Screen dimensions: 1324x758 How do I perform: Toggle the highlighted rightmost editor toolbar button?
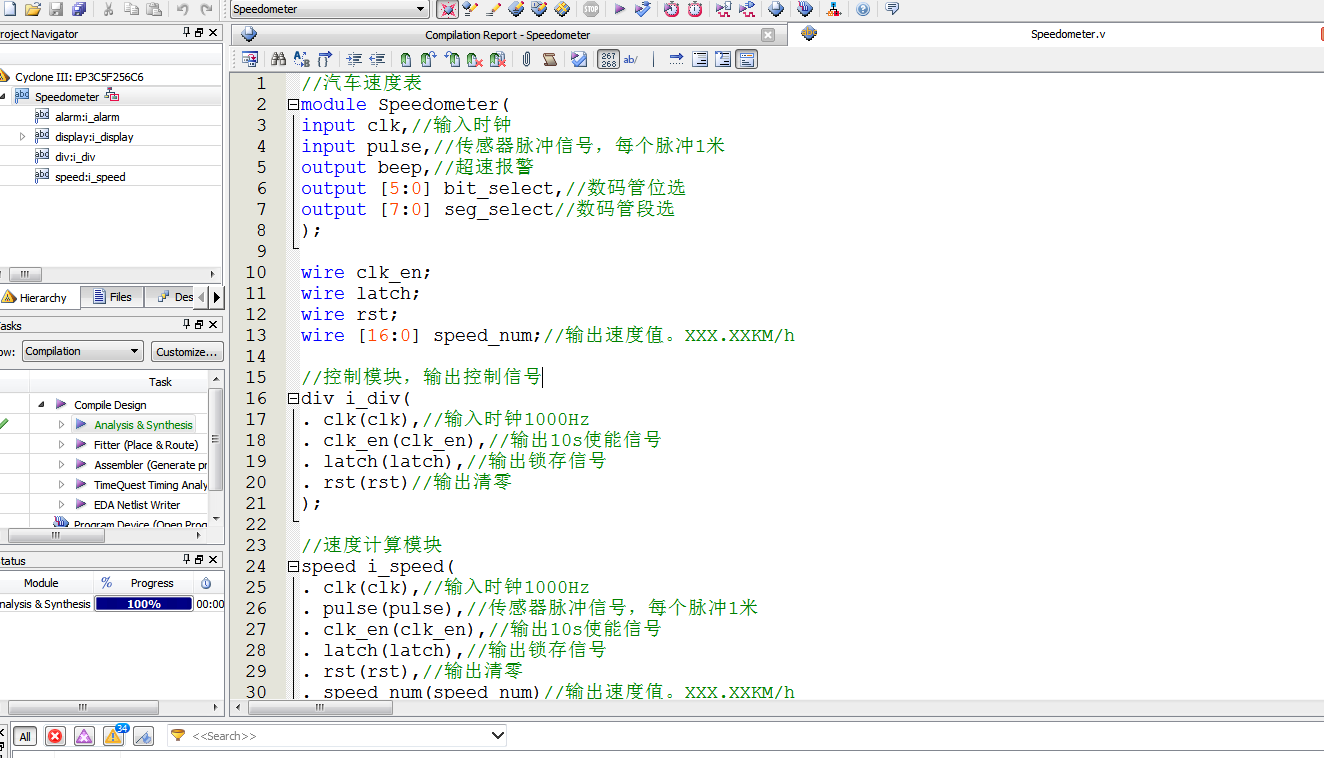point(746,59)
